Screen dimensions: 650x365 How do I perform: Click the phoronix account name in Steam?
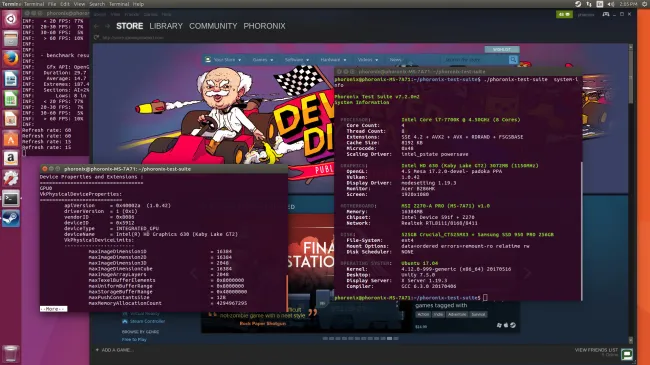[586, 15]
